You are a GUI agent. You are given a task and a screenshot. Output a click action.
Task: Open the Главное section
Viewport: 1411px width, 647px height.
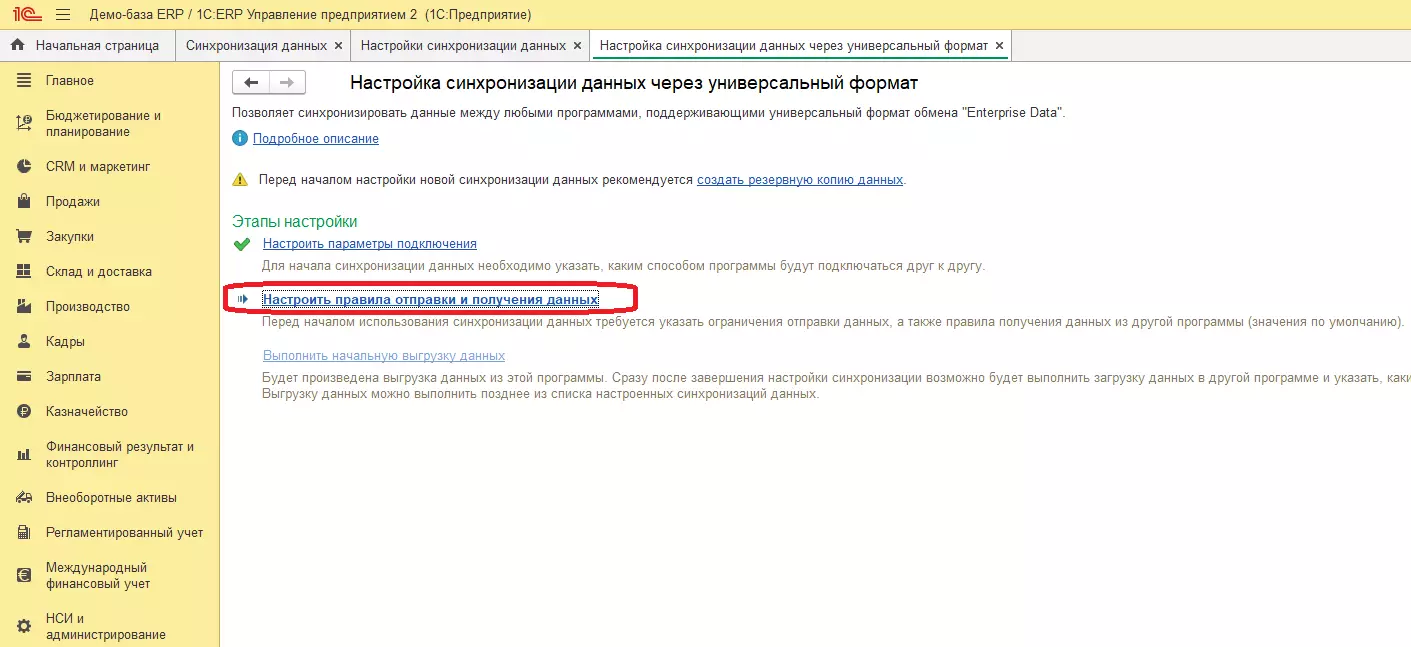pyautogui.click(x=70, y=80)
